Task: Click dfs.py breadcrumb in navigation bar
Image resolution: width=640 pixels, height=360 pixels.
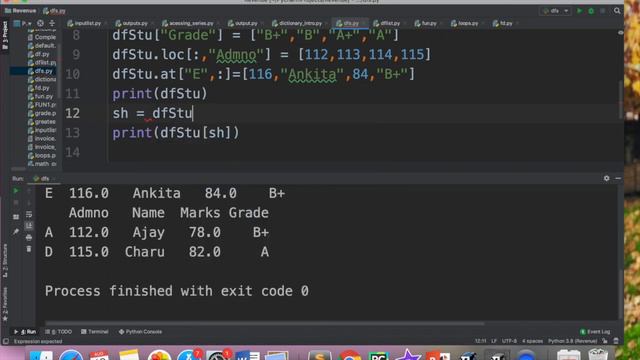Action: click(54, 11)
